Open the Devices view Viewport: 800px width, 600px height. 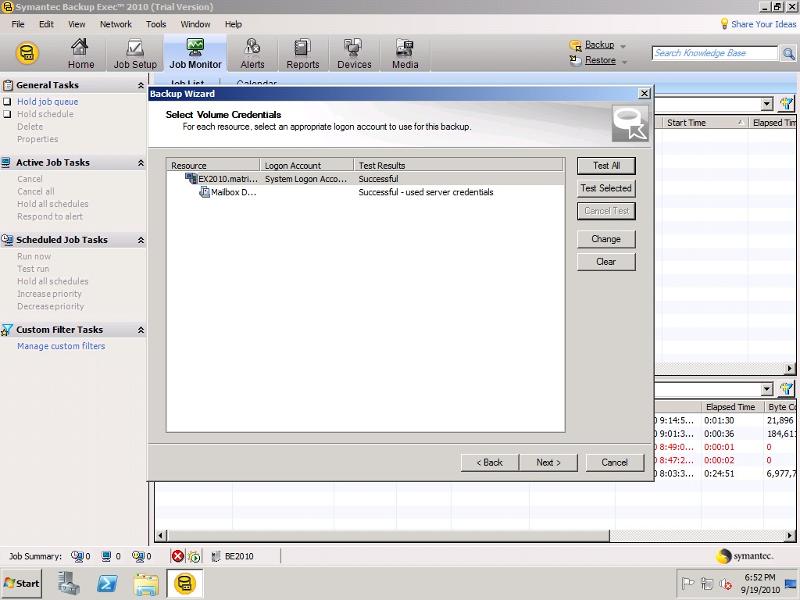click(x=354, y=53)
